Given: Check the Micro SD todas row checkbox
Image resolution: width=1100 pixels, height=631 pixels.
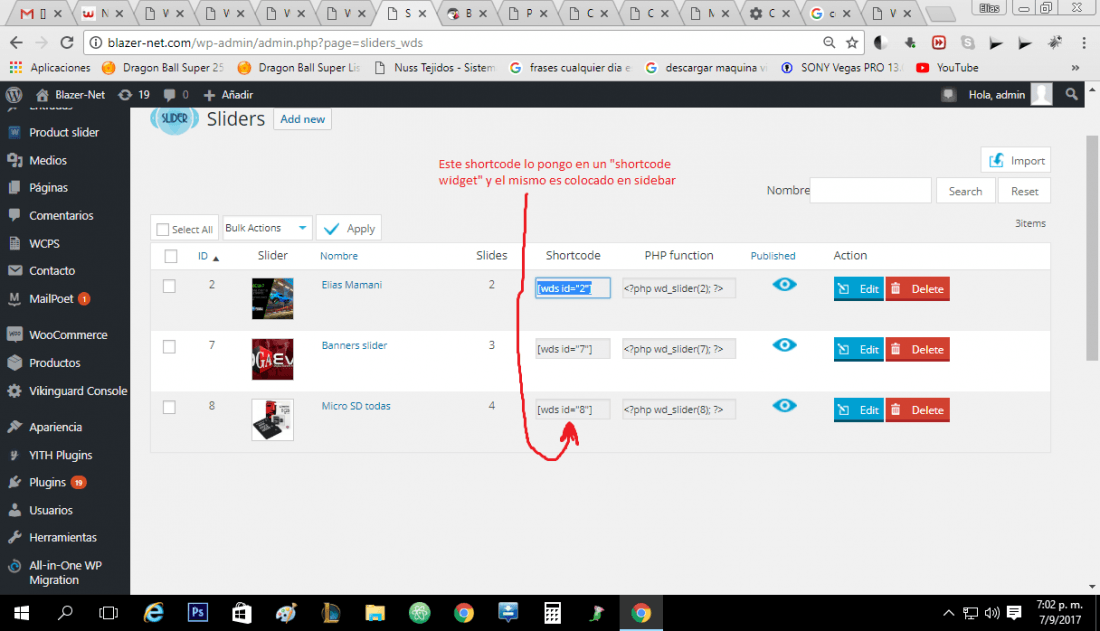Looking at the screenshot, I should (169, 407).
